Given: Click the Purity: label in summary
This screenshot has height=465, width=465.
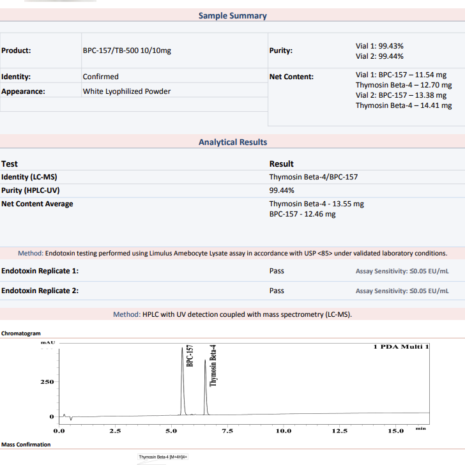Looking at the screenshot, I should pyautogui.click(x=281, y=51).
